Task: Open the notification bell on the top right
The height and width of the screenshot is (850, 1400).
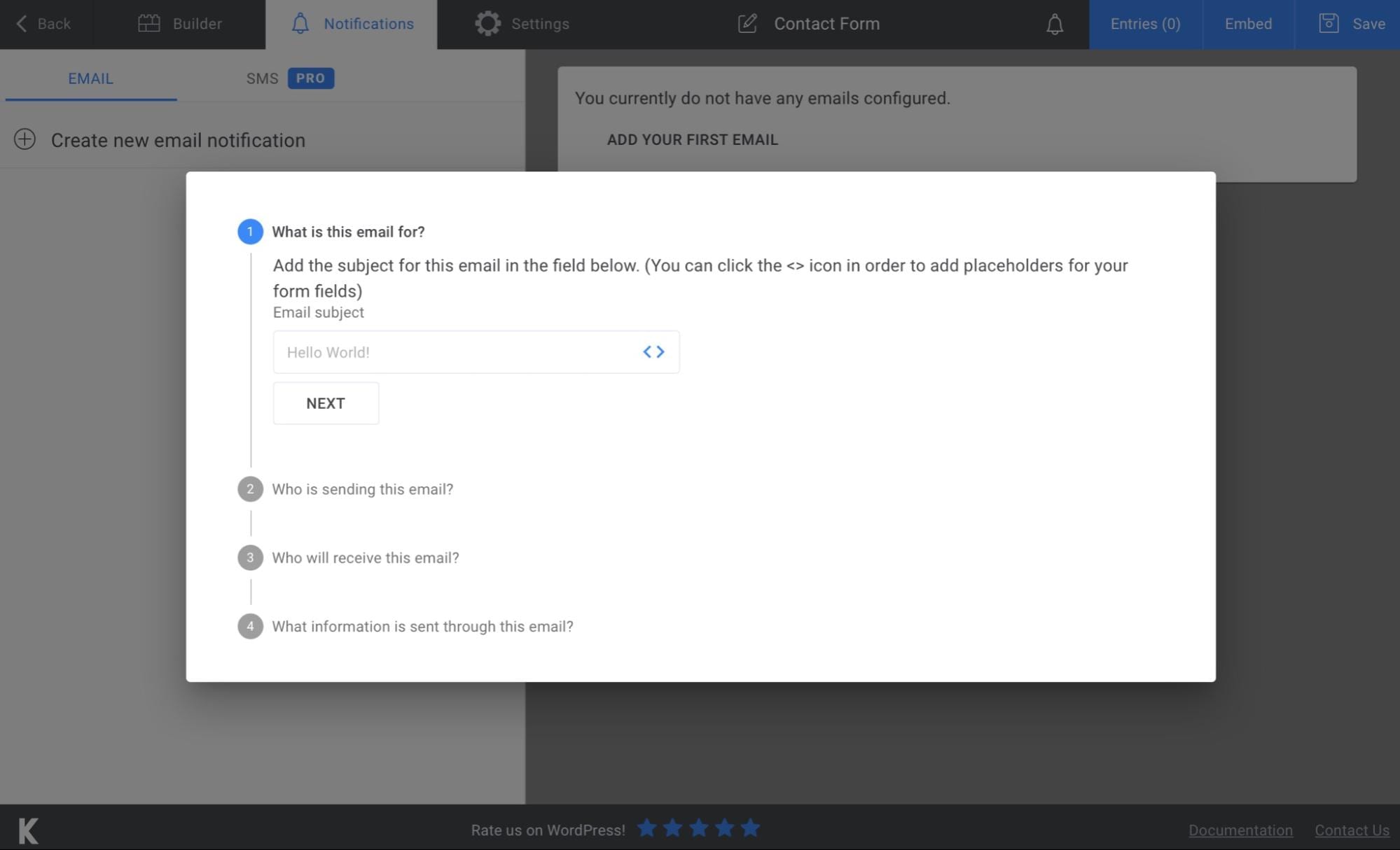Action: point(1053,25)
